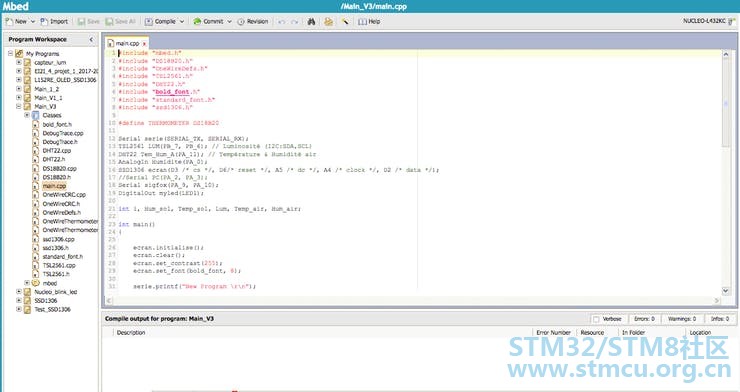Image resolution: width=740 pixels, height=392 pixels.
Task: Sort by the Description column header
Action: (131, 333)
